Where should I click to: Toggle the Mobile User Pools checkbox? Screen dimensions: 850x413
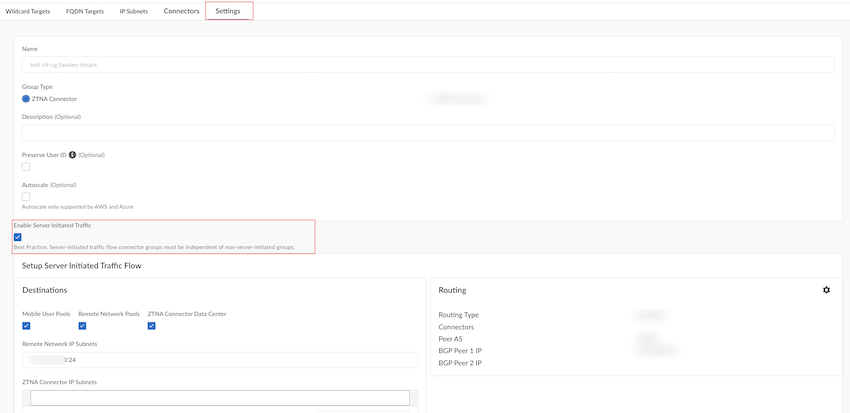pyautogui.click(x=26, y=326)
